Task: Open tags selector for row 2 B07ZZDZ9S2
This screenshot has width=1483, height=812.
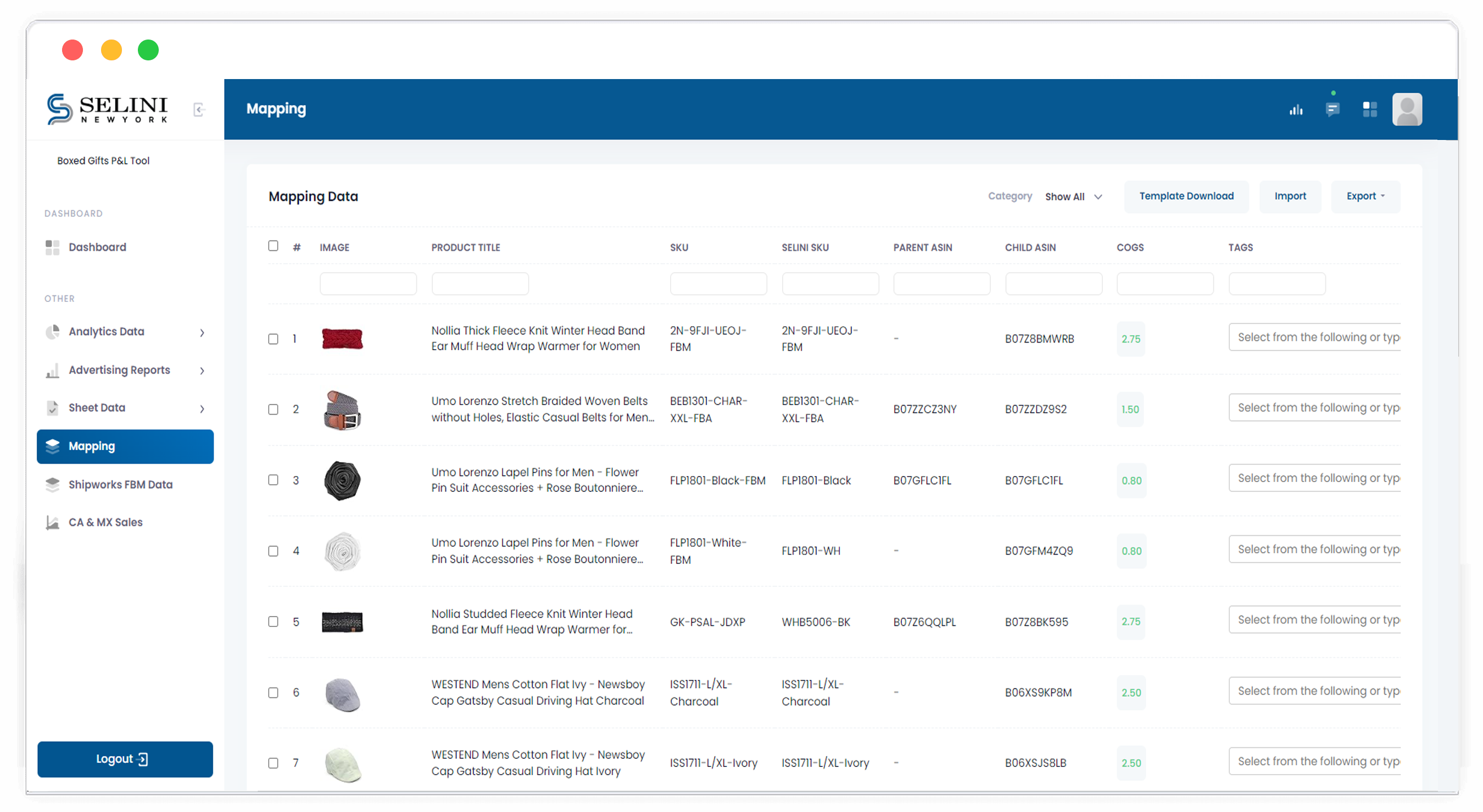Action: (1314, 407)
